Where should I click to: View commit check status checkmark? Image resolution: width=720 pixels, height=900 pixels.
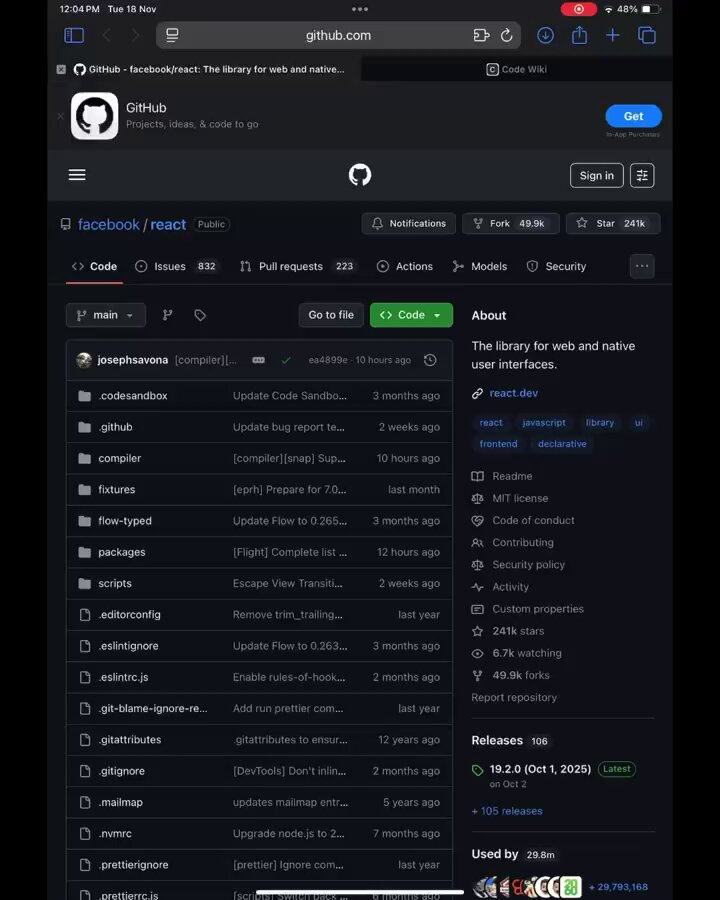click(x=285, y=360)
